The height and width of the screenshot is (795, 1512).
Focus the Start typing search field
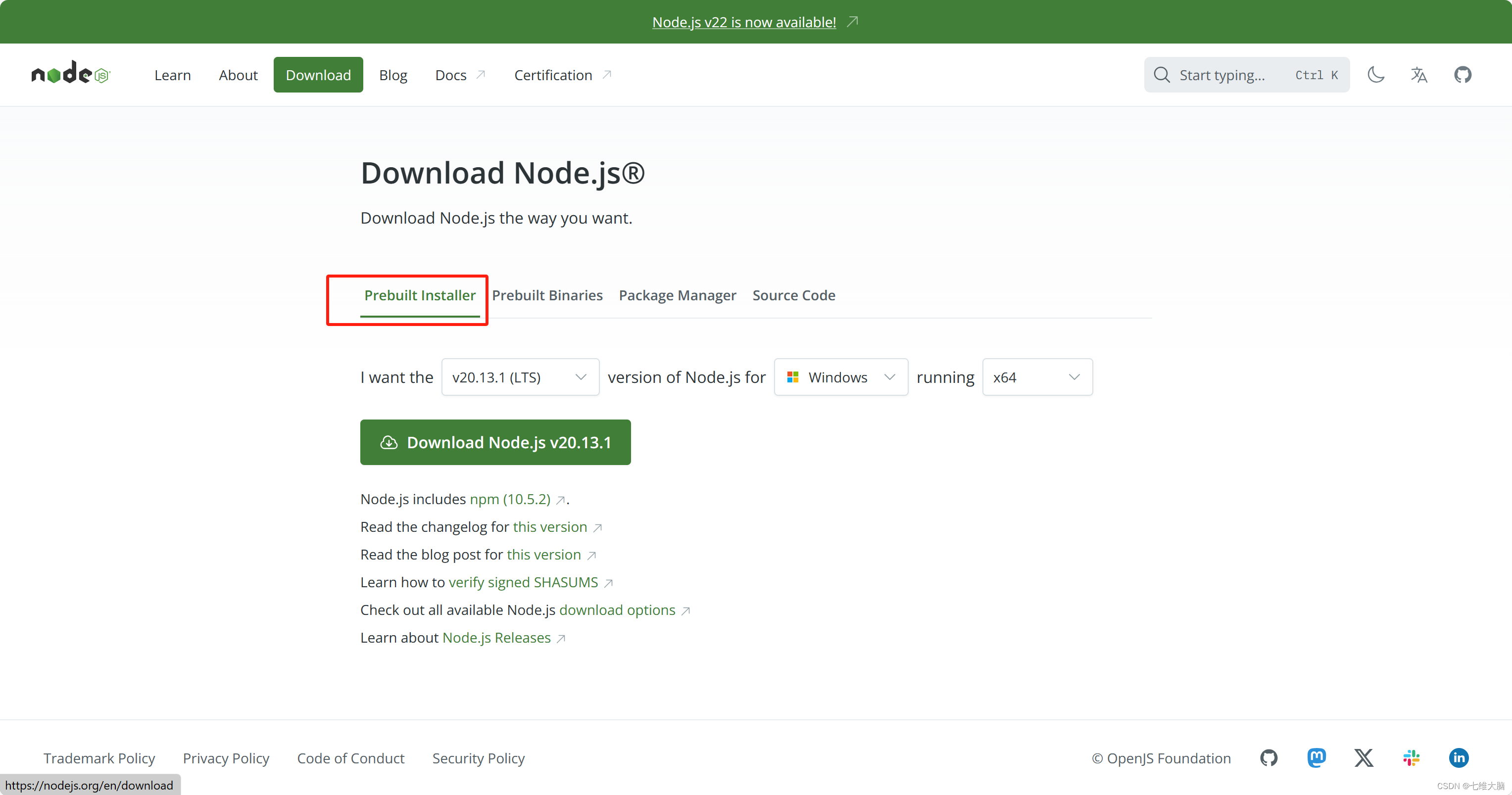pyautogui.click(x=1246, y=75)
